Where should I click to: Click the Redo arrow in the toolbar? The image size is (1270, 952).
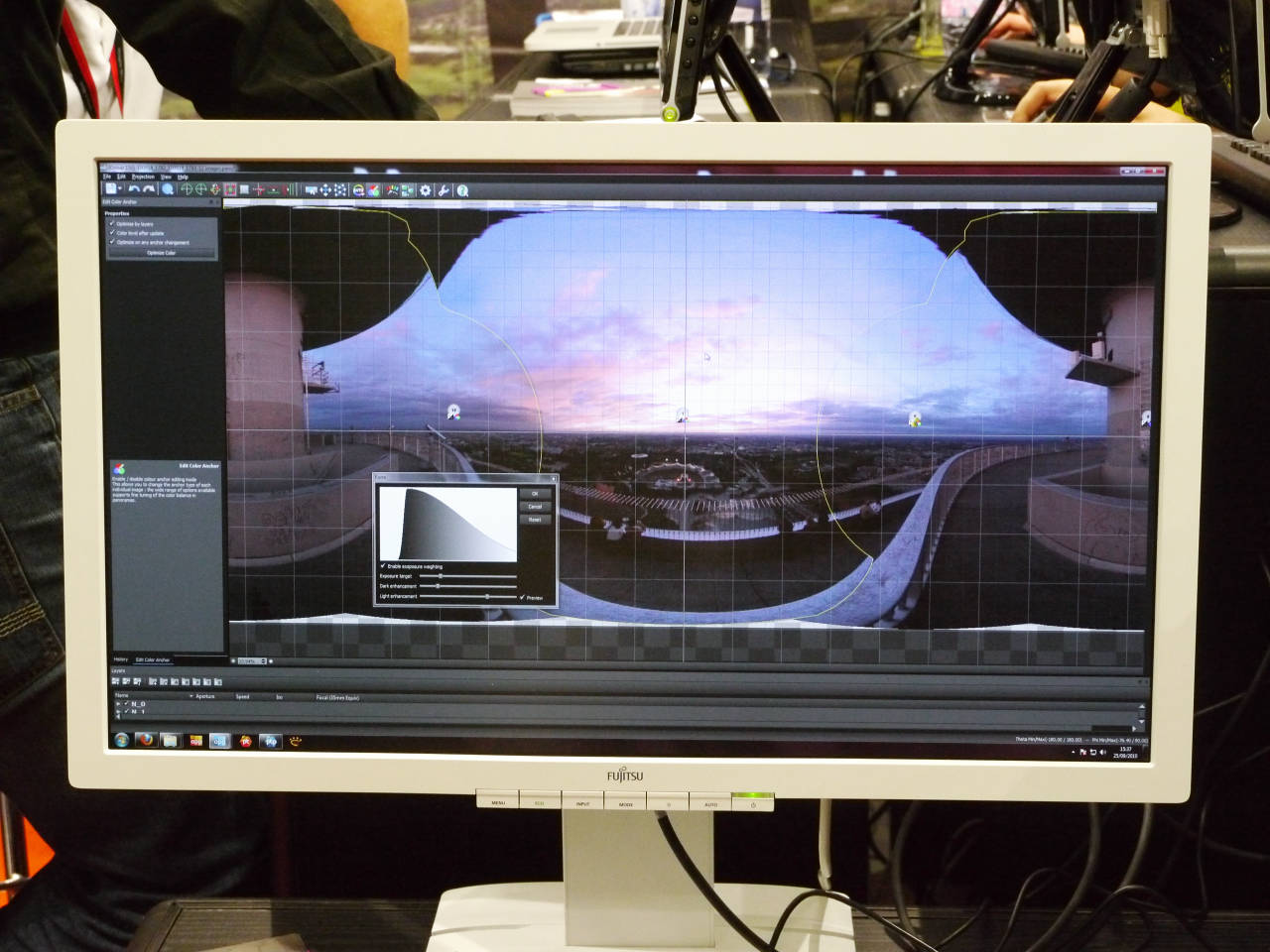149,189
